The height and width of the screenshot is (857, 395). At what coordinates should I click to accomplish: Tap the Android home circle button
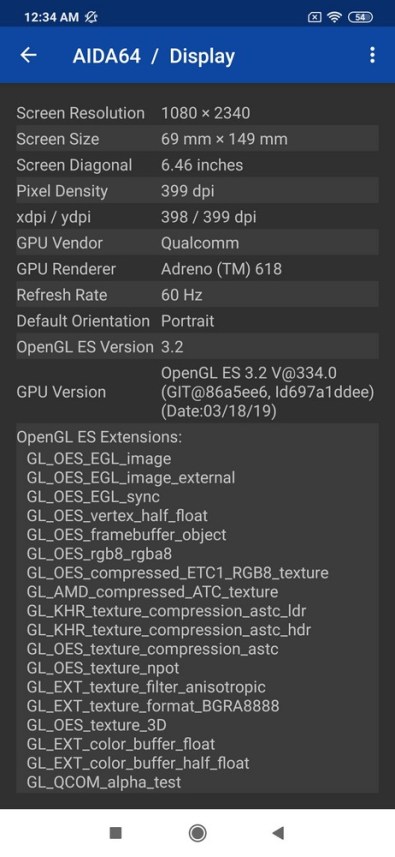click(x=197, y=832)
